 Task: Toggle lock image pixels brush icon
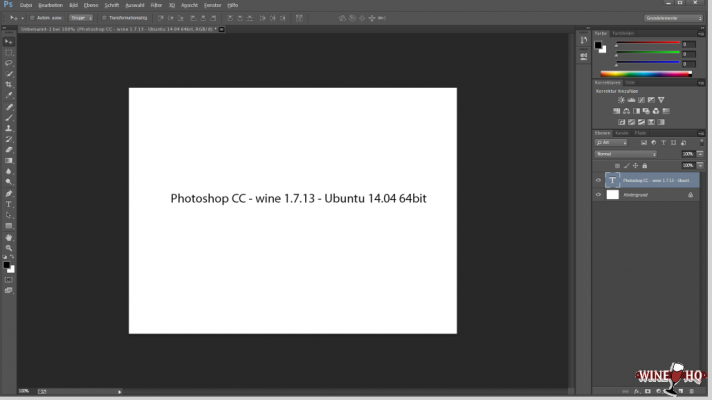click(x=627, y=166)
